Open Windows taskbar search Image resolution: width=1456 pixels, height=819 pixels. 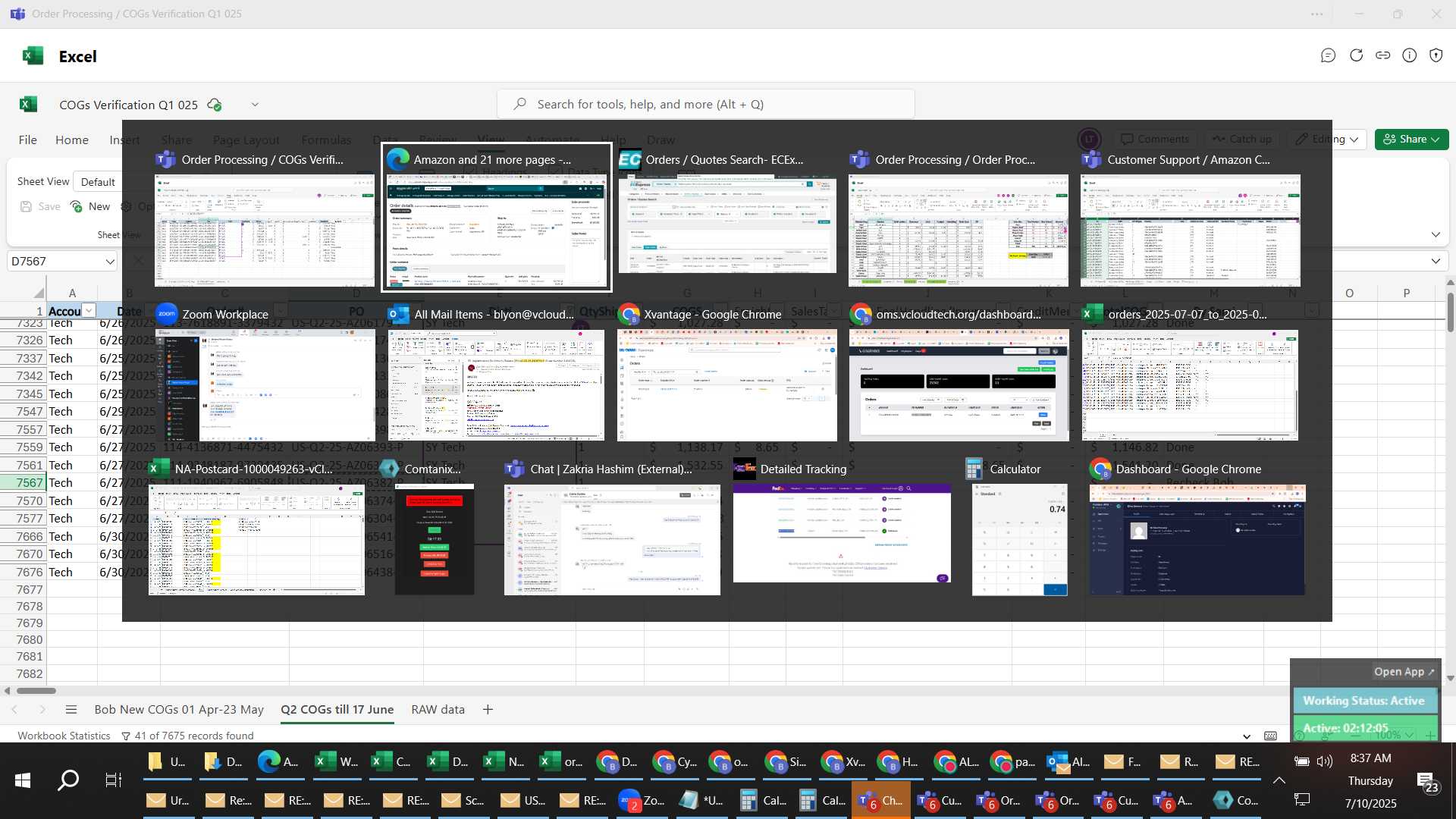point(68,780)
